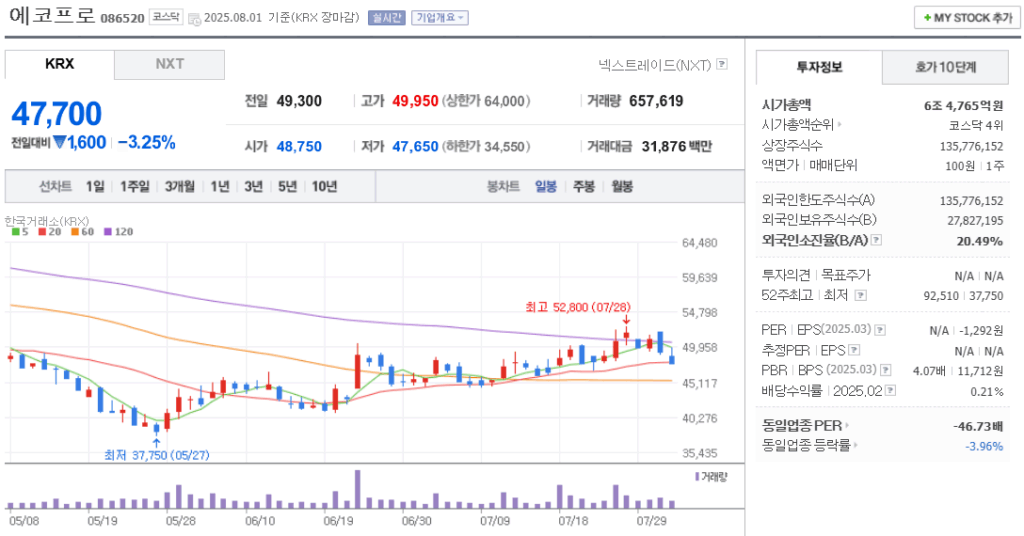Click orange 60-day moving average legend swatch

pos(75,232)
